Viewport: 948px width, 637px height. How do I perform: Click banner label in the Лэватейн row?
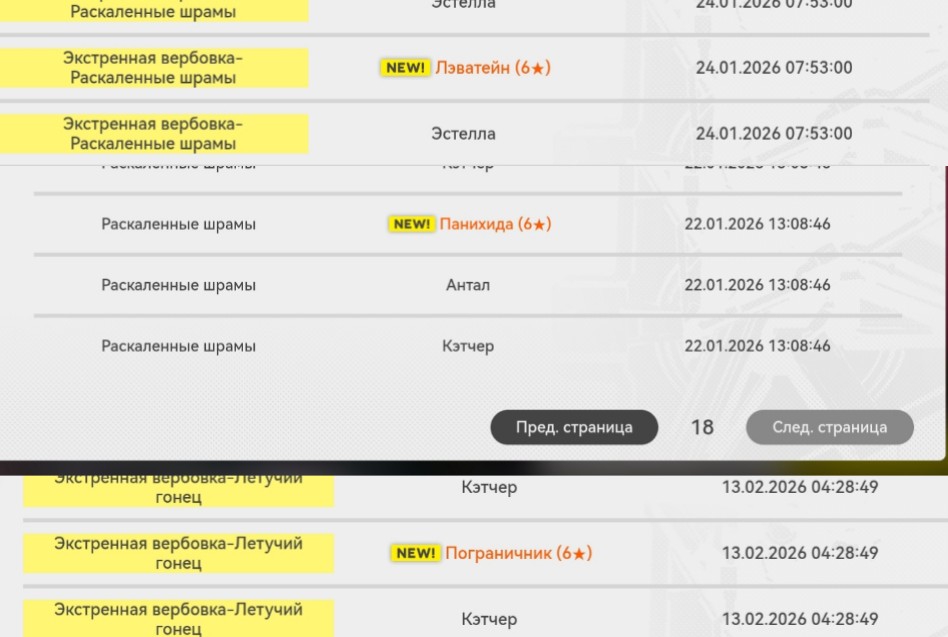154,68
